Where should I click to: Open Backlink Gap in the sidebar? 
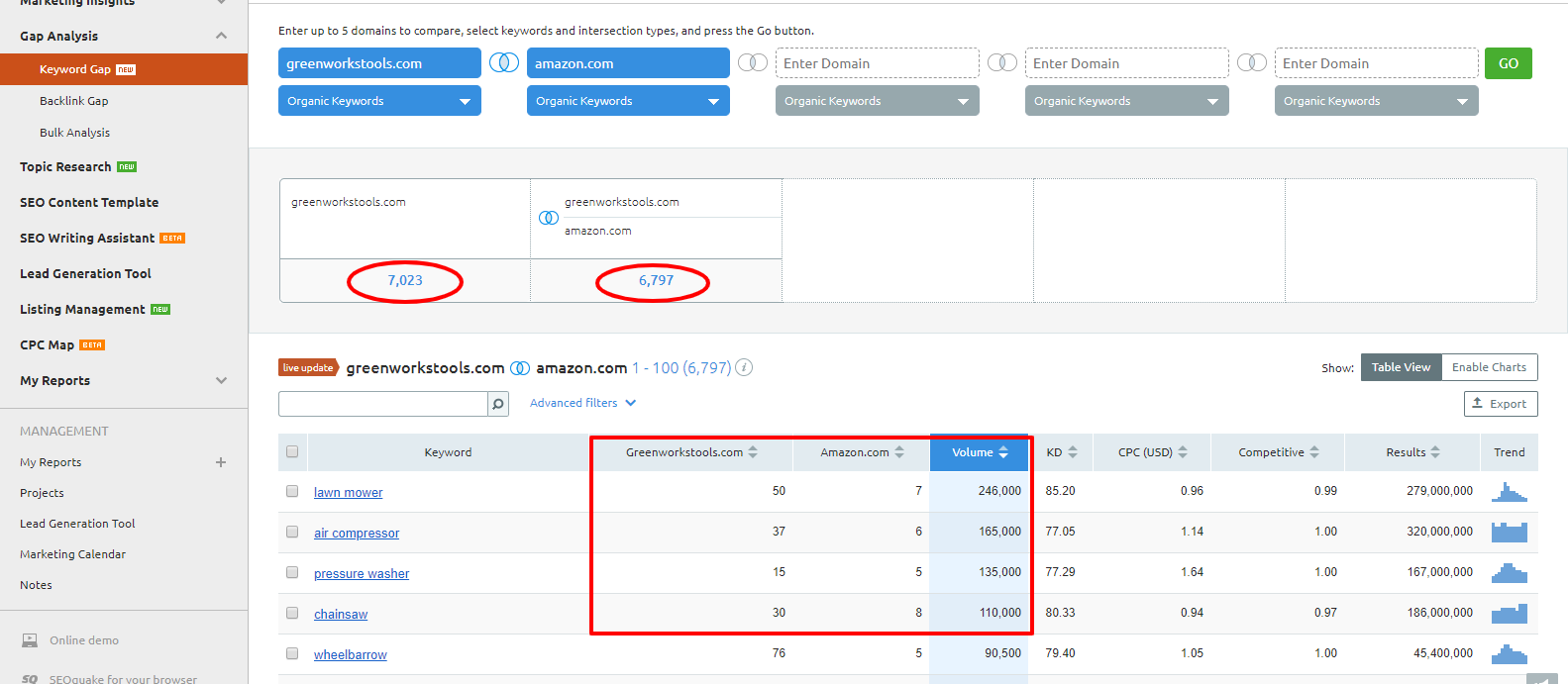74,101
